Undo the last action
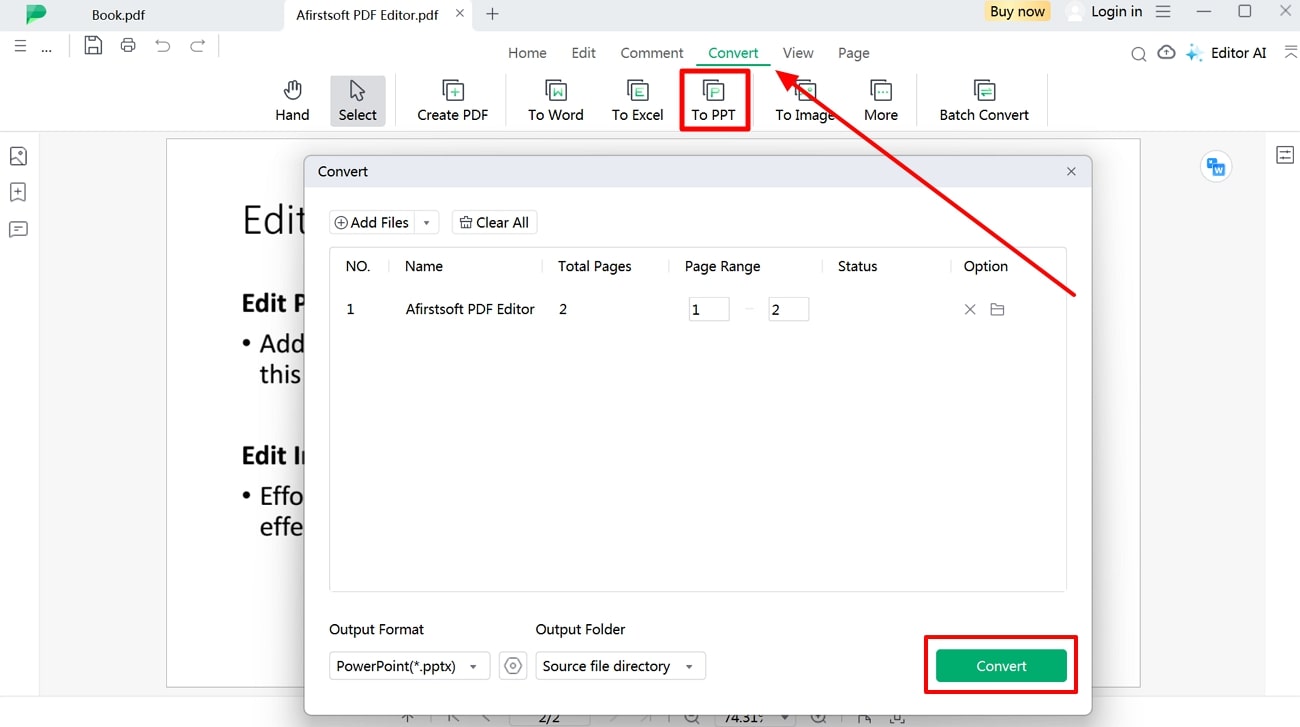This screenshot has height=727, width=1300. coord(163,45)
